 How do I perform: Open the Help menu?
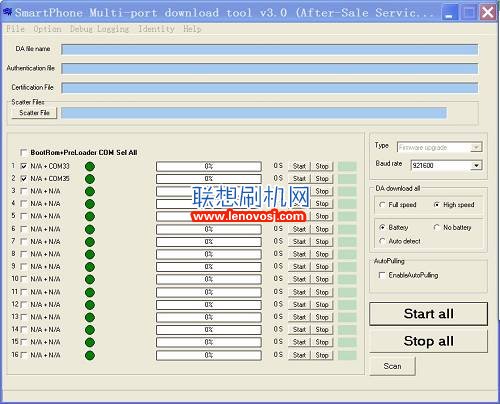pyautogui.click(x=192, y=29)
